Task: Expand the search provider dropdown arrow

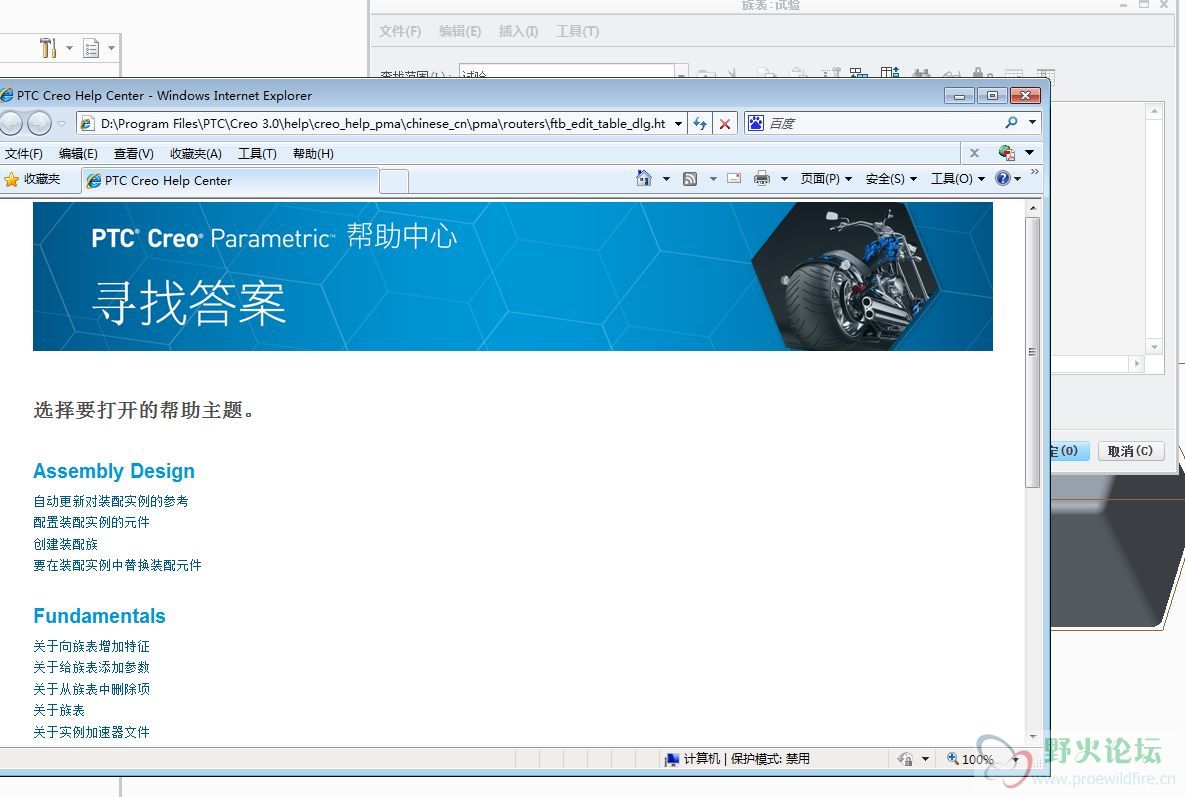Action: click(x=1032, y=122)
